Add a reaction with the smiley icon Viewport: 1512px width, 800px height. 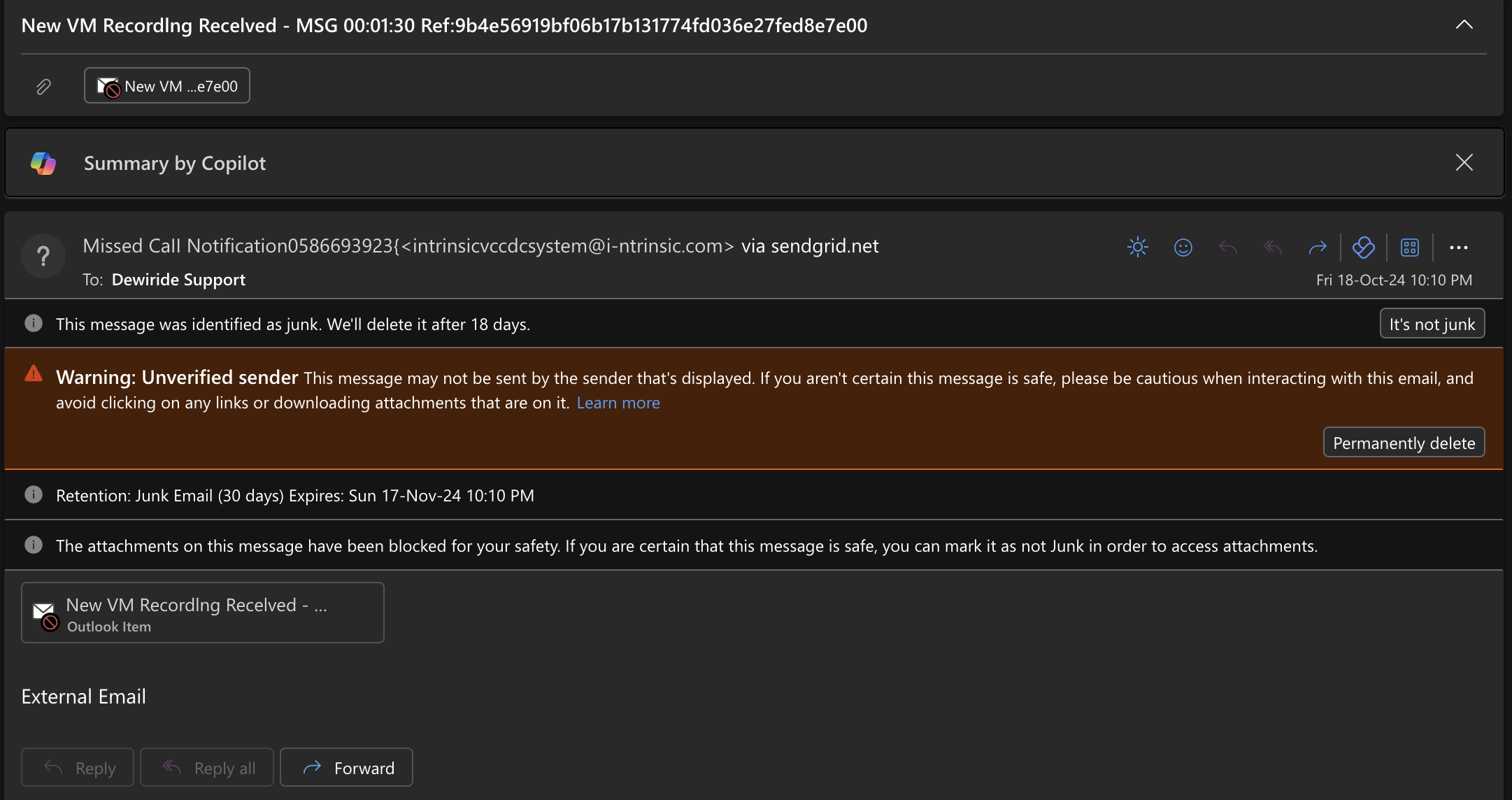pos(1183,247)
